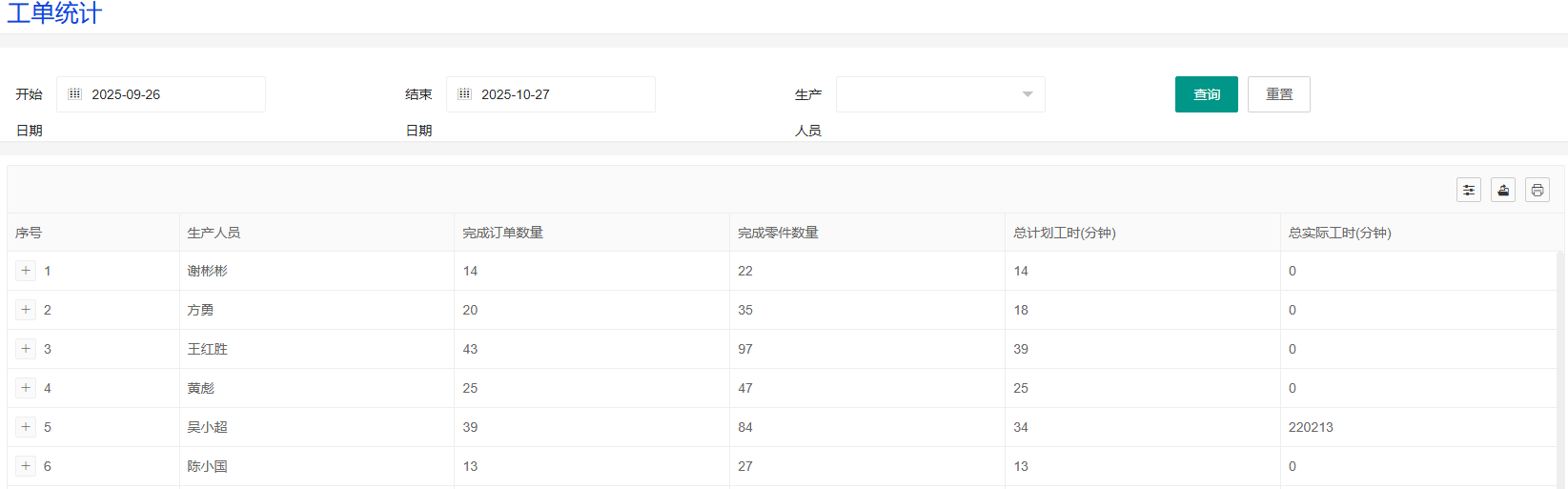The image size is (1568, 489).
Task: Click the actual hours value 220213
Action: click(x=1311, y=427)
